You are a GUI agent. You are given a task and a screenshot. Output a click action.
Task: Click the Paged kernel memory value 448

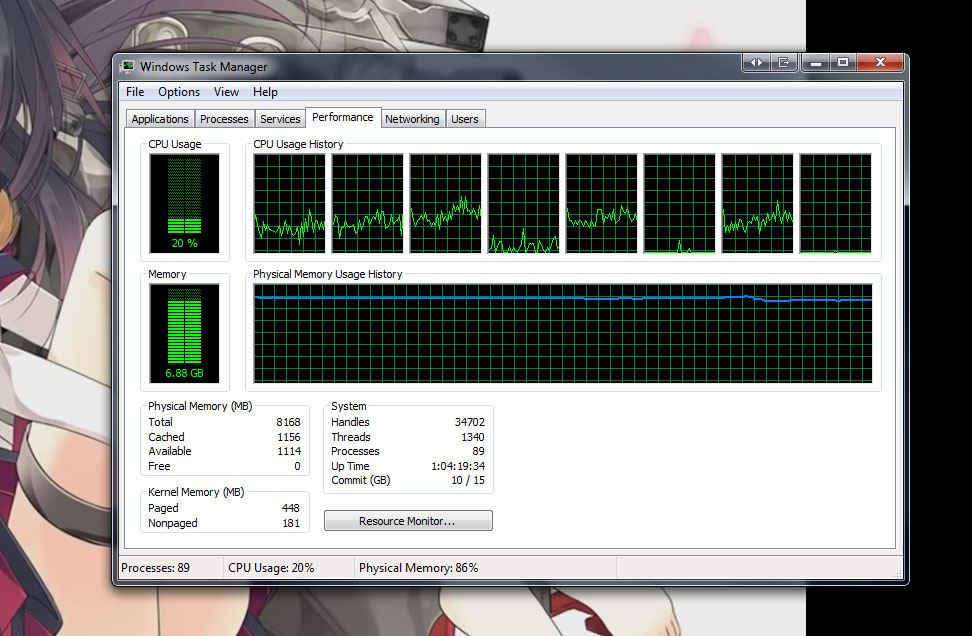pos(291,508)
